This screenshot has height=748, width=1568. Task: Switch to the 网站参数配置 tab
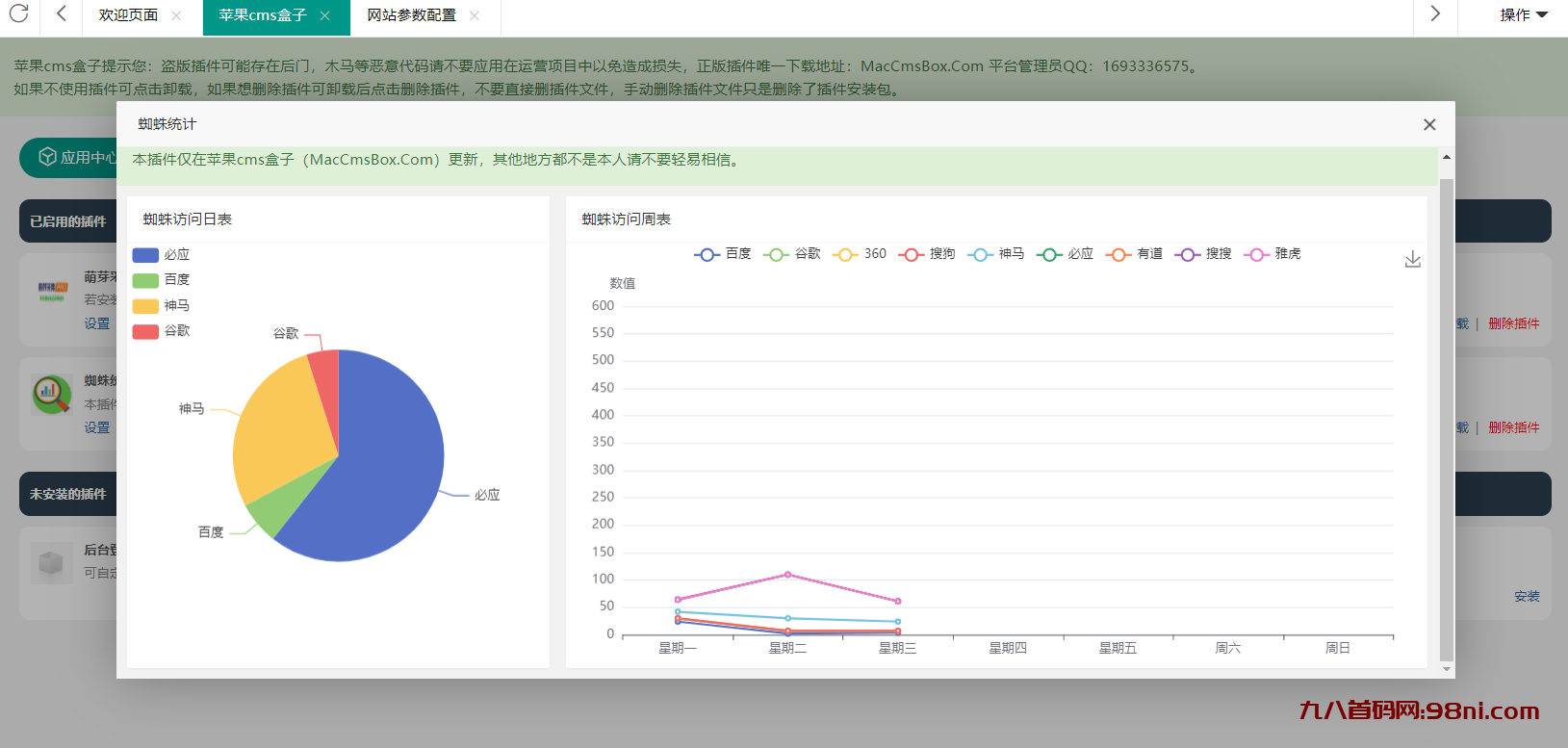point(411,15)
